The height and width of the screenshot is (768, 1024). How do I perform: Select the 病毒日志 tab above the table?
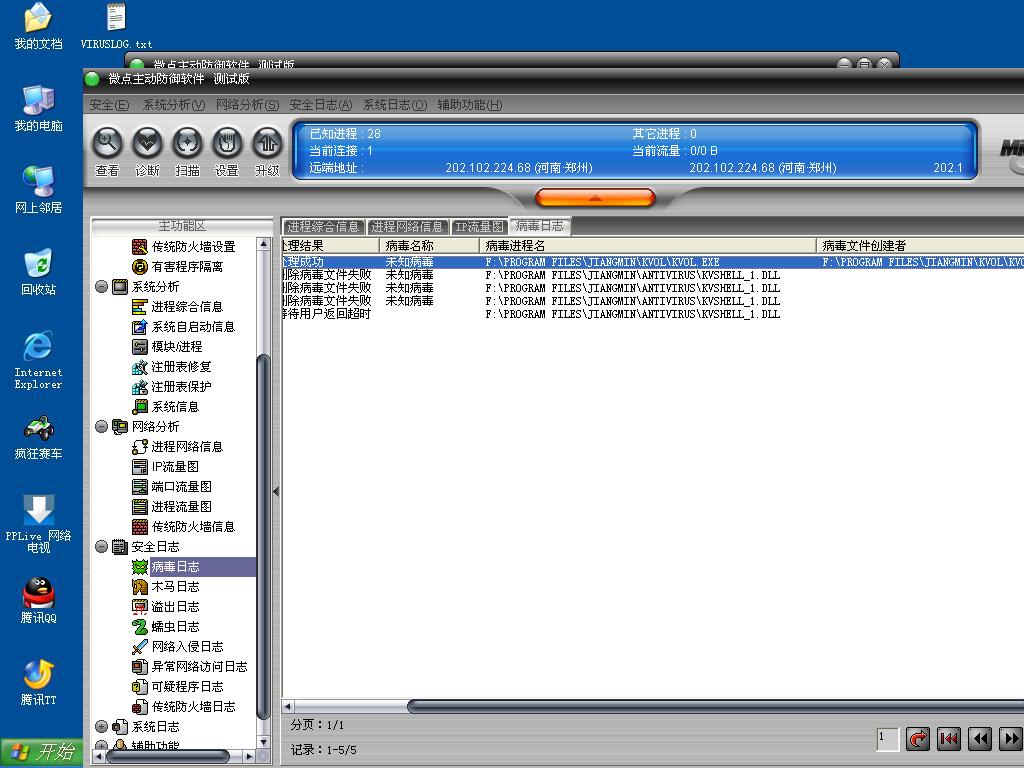click(x=539, y=226)
